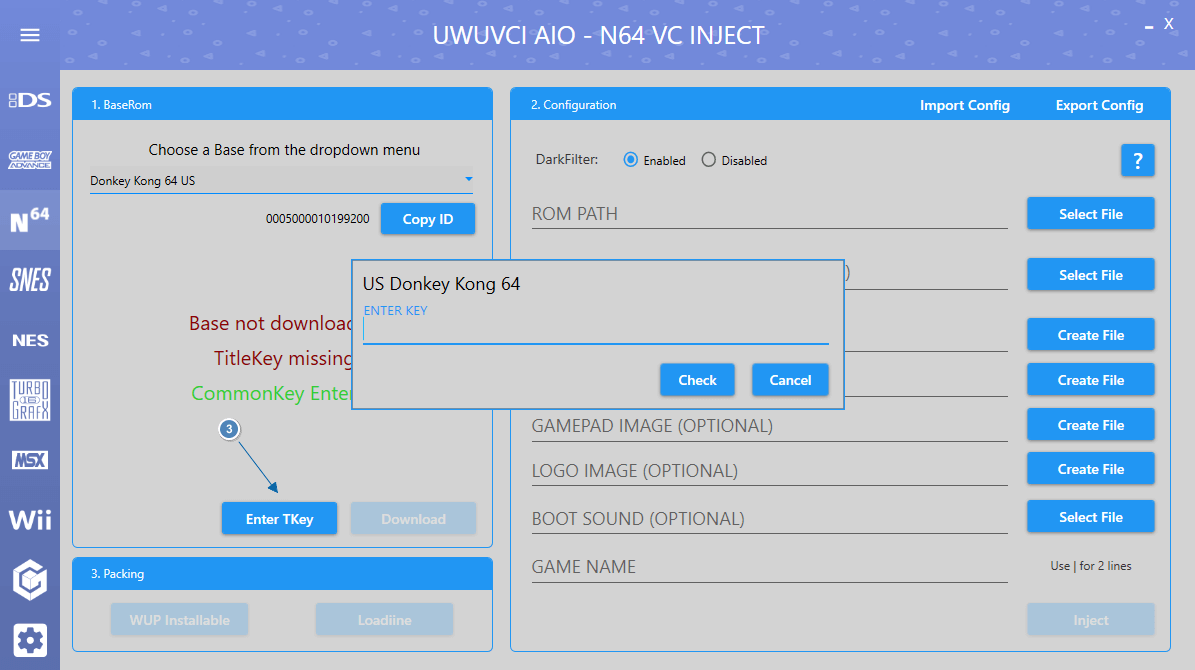Switch to Game Boy Advance injection
1195x670 pixels.
(30, 160)
